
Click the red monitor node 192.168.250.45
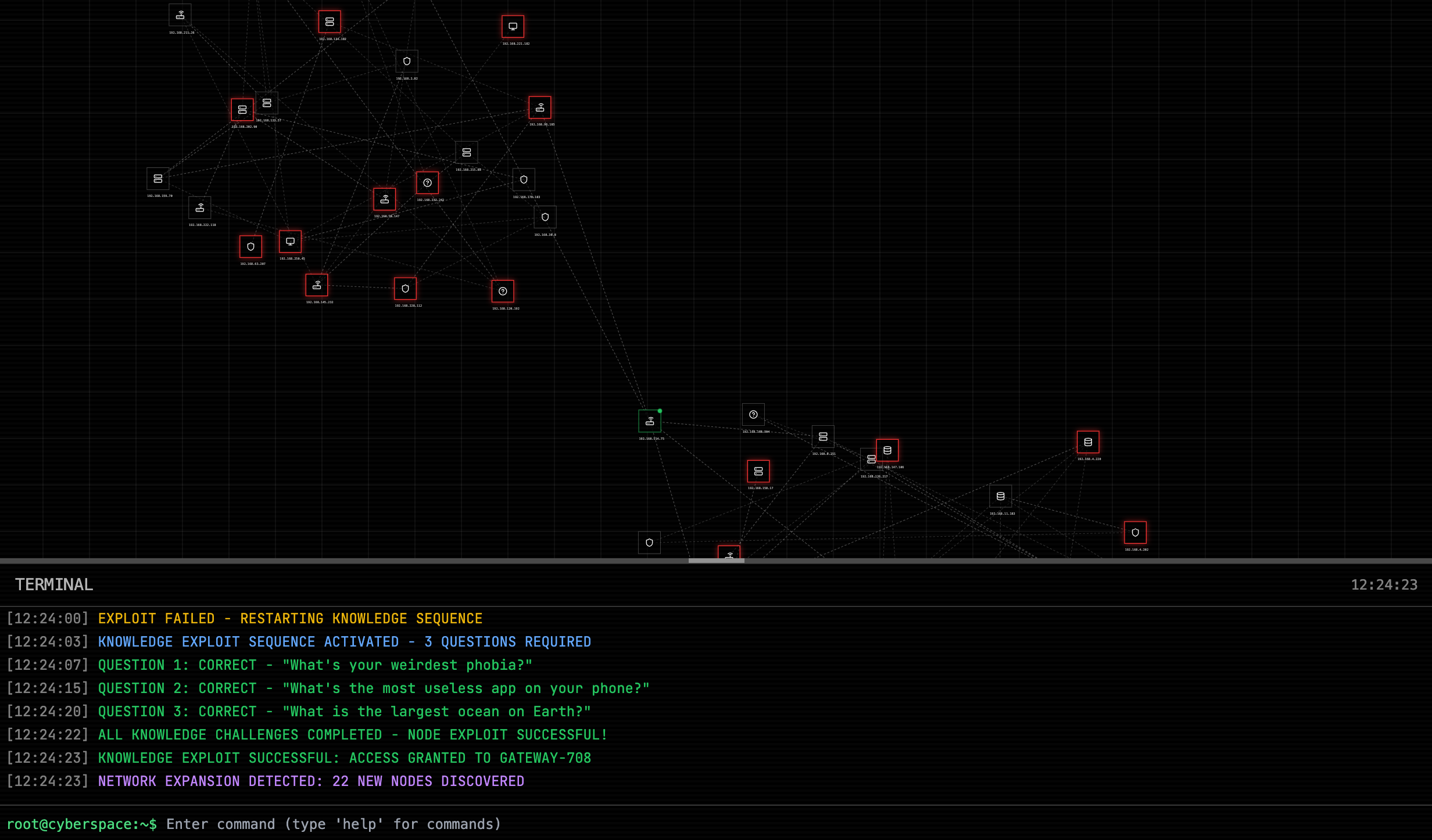pyautogui.click(x=290, y=242)
